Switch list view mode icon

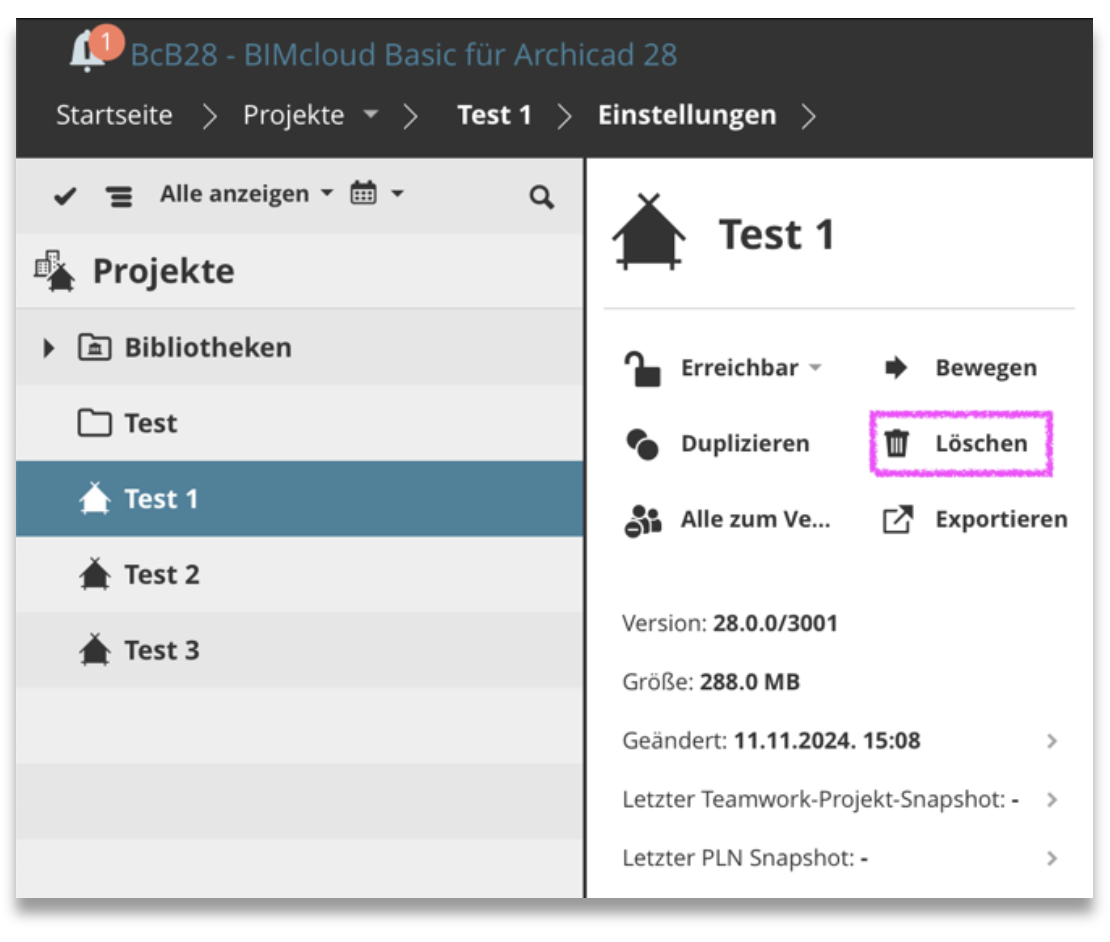119,196
